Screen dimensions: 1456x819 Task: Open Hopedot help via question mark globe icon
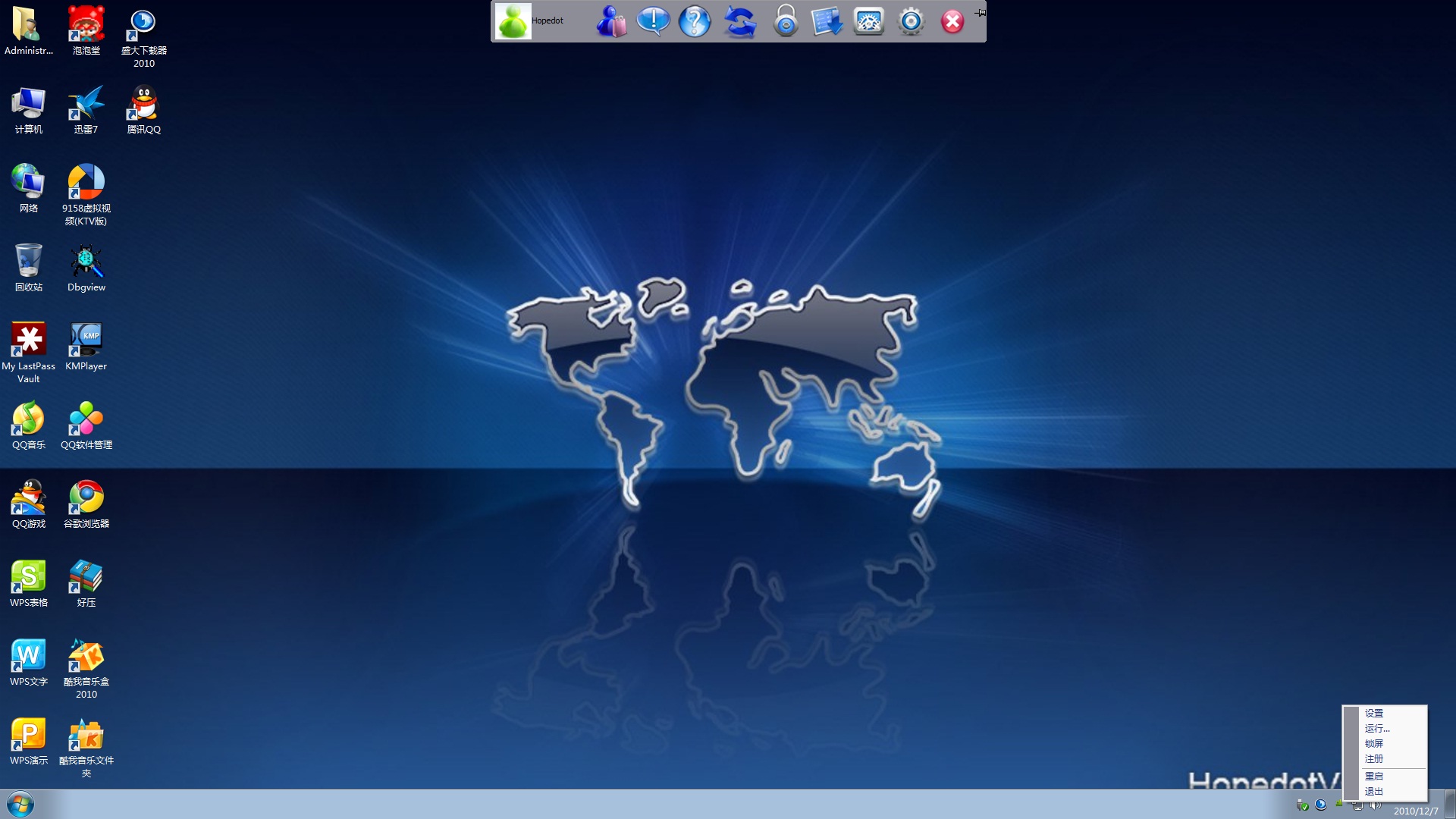(695, 22)
